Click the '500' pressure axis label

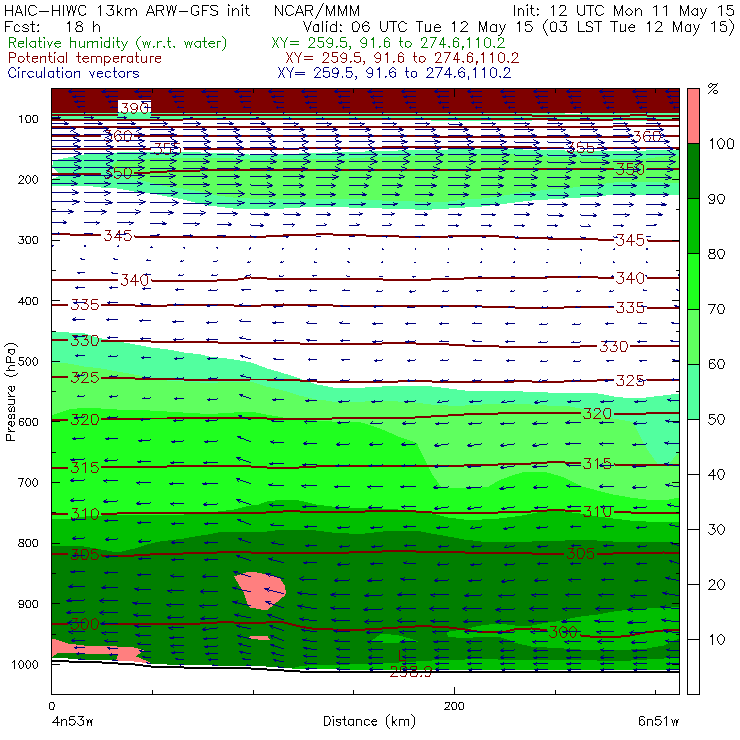pyautogui.click(x=28, y=362)
